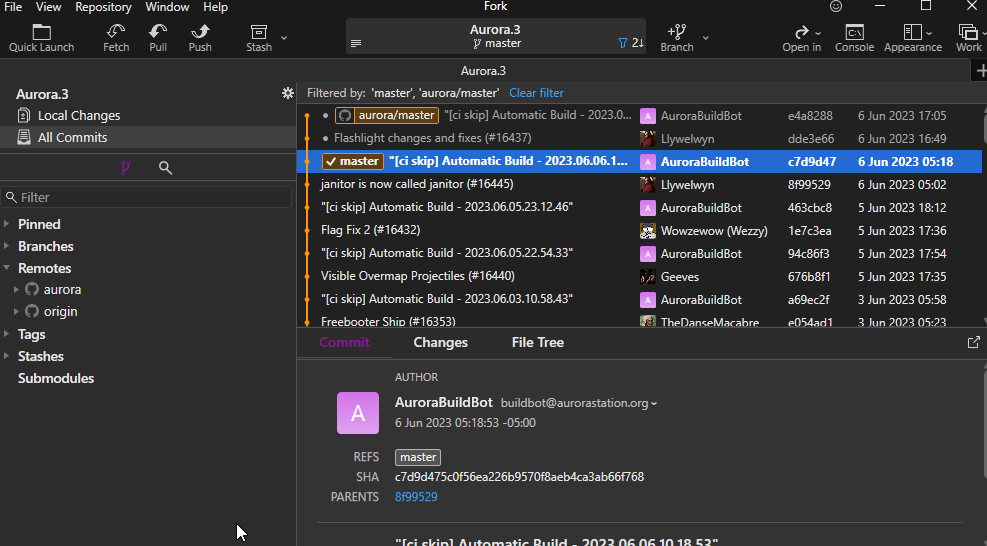Expand the Stashes section
Viewport: 987px width, 546px height.
tap(6, 356)
